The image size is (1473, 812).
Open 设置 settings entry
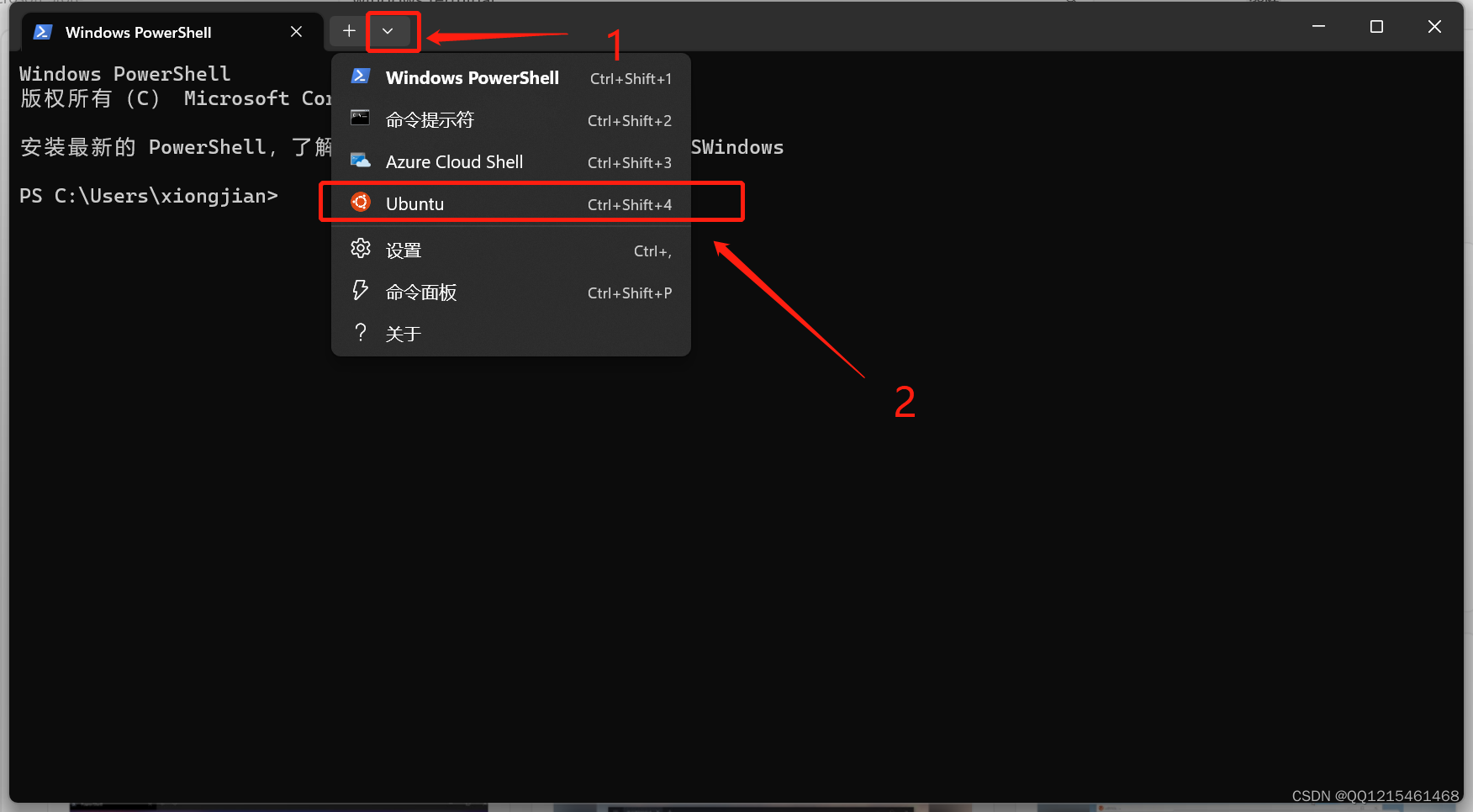tap(511, 250)
